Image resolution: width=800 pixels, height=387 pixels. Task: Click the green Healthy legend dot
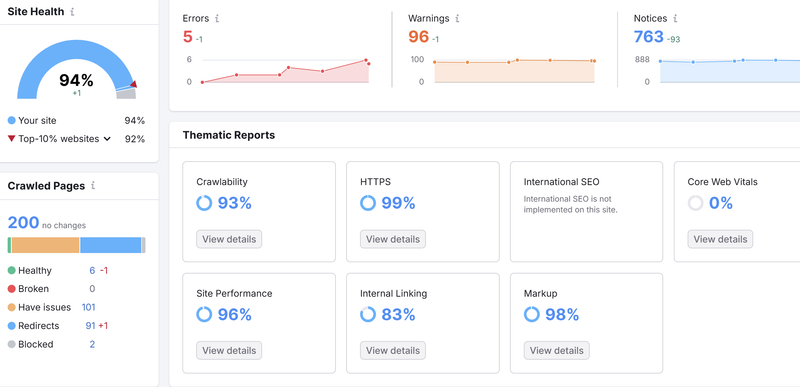pos(12,270)
